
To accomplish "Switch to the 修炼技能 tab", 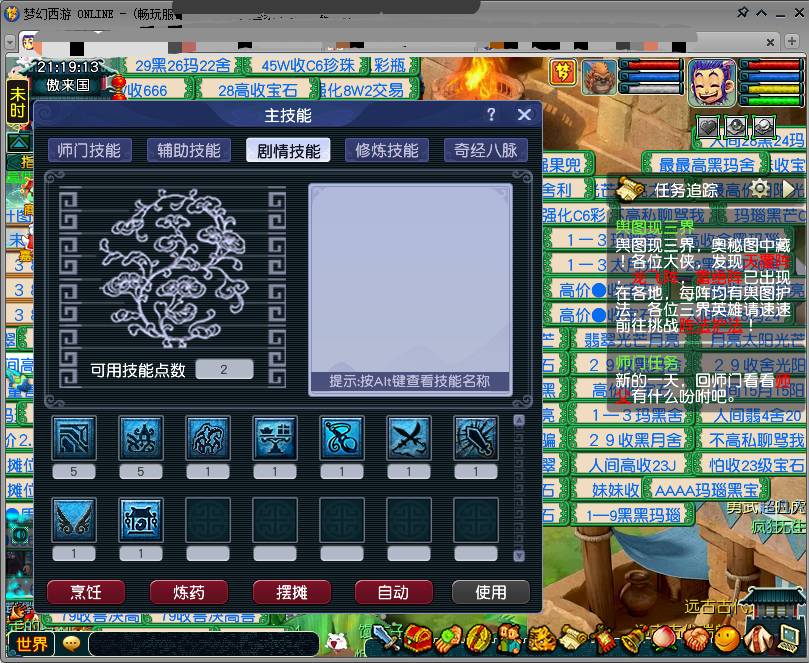I will [387, 151].
